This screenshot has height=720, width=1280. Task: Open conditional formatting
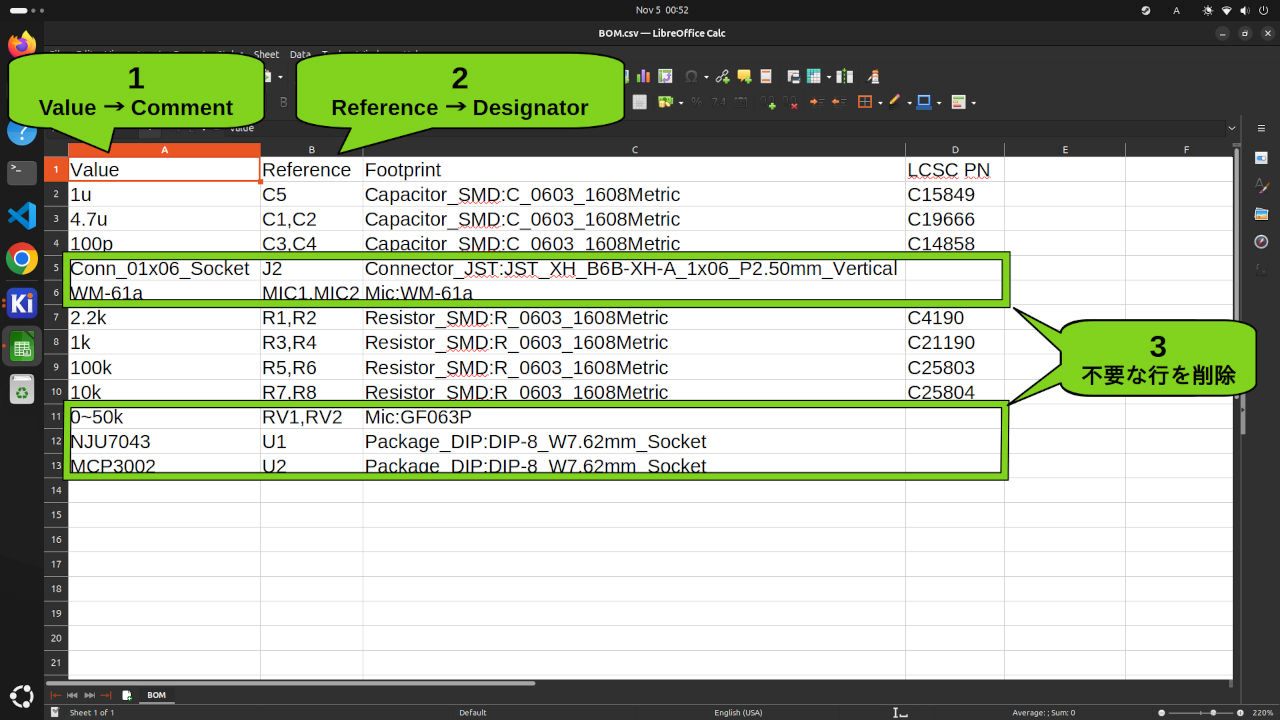point(958,102)
